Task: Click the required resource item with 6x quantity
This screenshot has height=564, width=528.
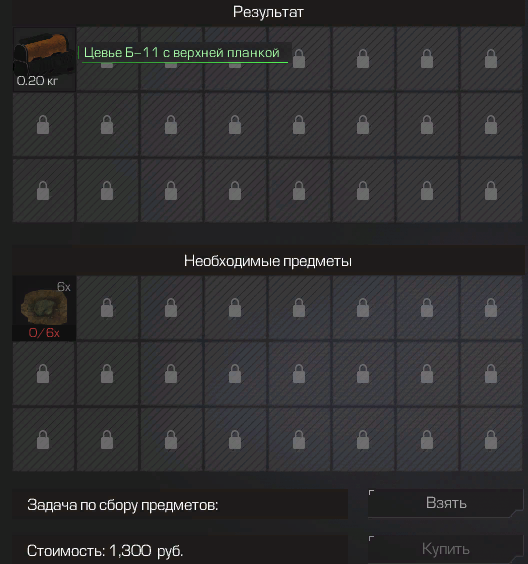Action: pyautogui.click(x=44, y=308)
